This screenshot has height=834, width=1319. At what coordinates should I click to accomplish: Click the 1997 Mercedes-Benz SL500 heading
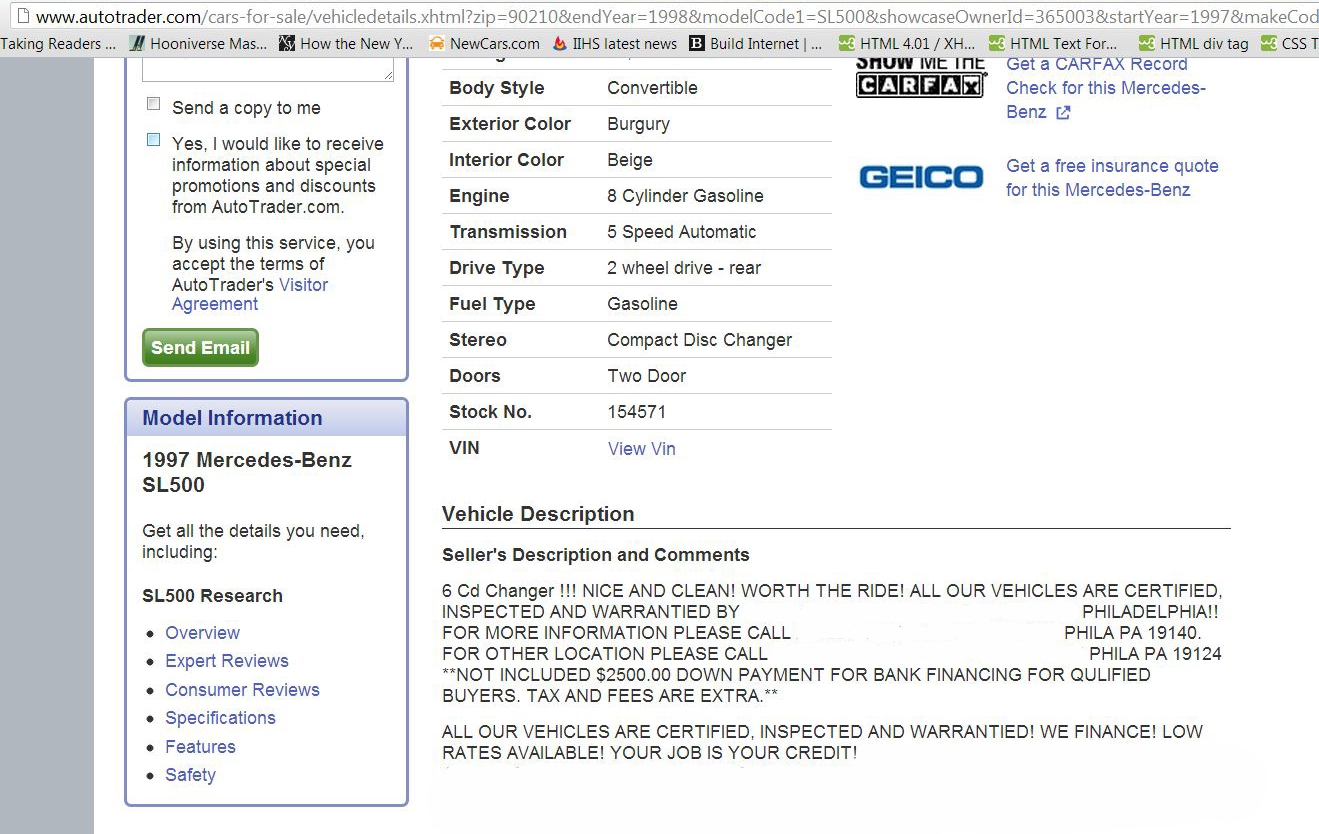[247, 472]
